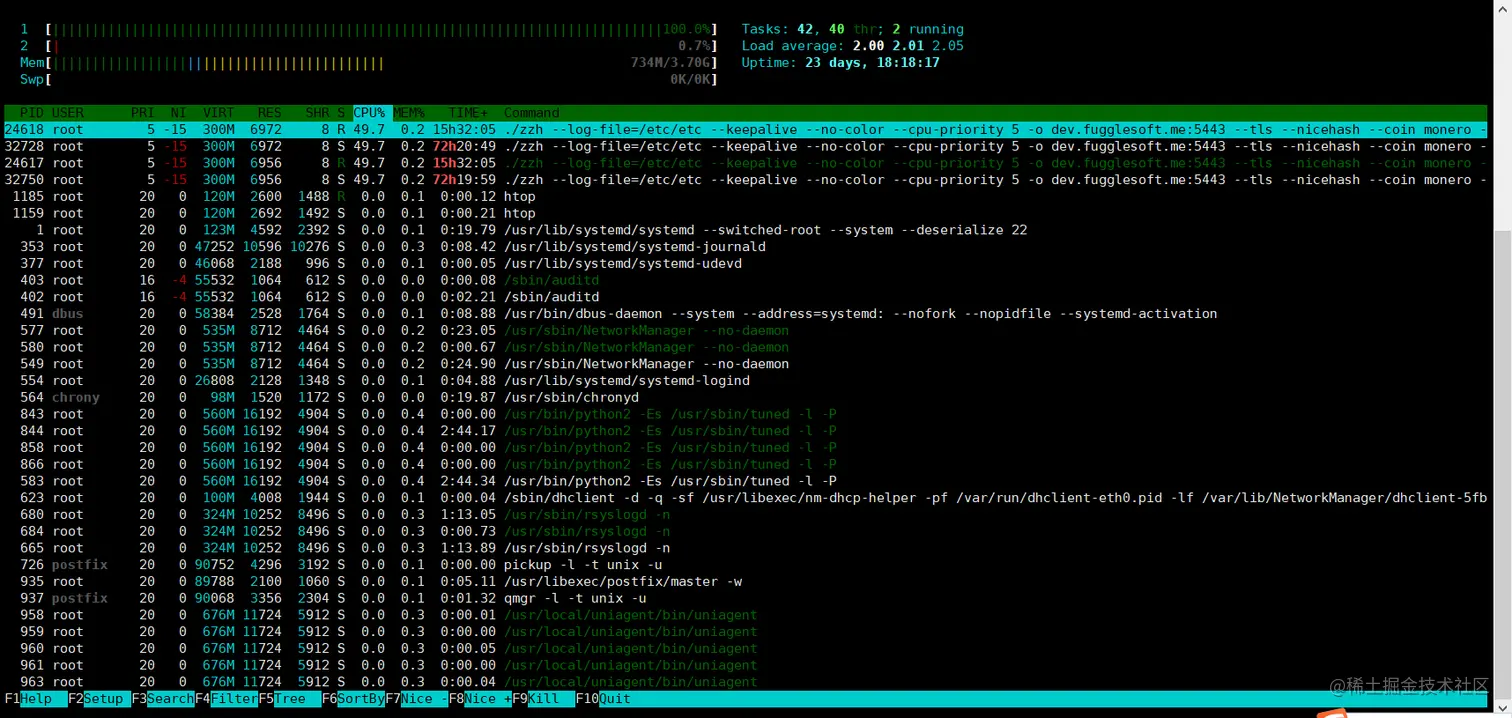The width and height of the screenshot is (1512, 718).
Task: Sort by the MEM% column header
Action: 409,113
